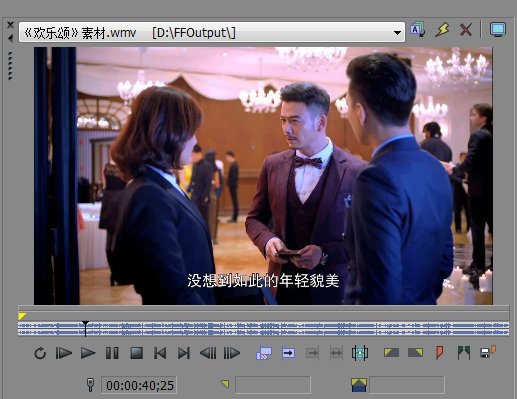The image size is (517, 399).
Task: Click Play From Start button
Action: (63, 353)
